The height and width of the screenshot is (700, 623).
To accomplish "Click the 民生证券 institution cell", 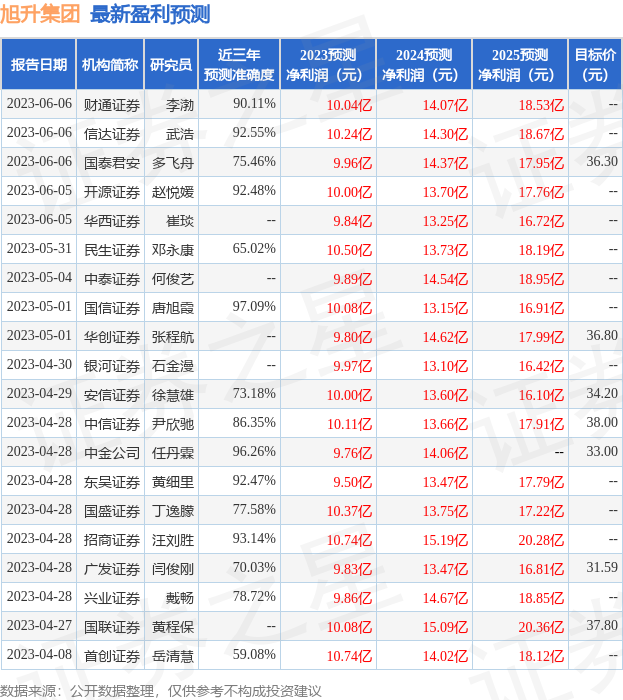I will tap(112, 250).
